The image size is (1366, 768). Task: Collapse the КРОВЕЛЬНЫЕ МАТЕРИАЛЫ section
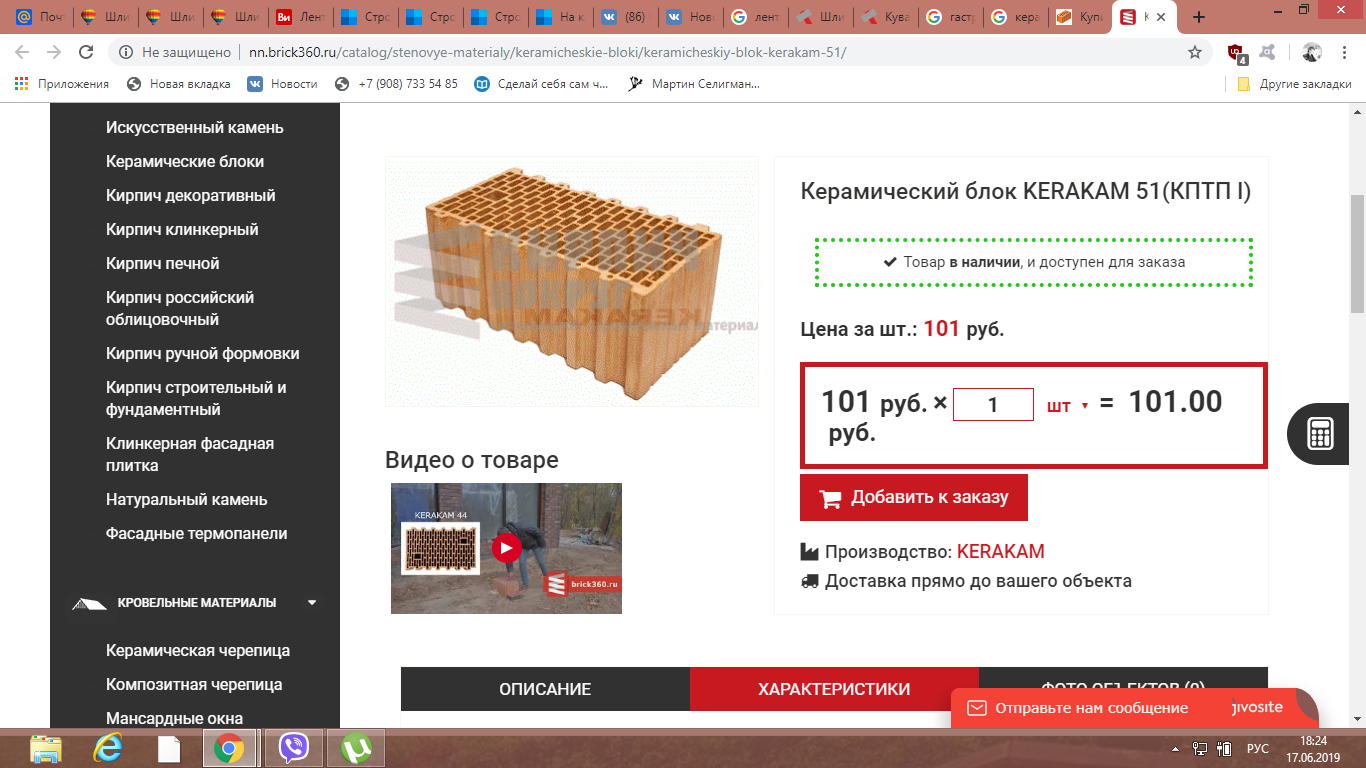[x=312, y=603]
